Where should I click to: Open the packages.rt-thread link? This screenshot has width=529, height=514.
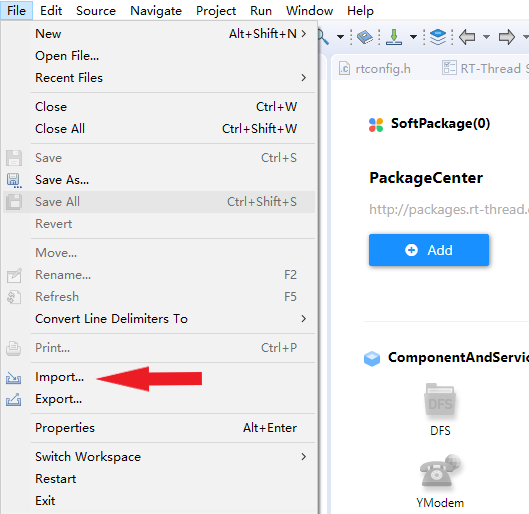[449, 209]
